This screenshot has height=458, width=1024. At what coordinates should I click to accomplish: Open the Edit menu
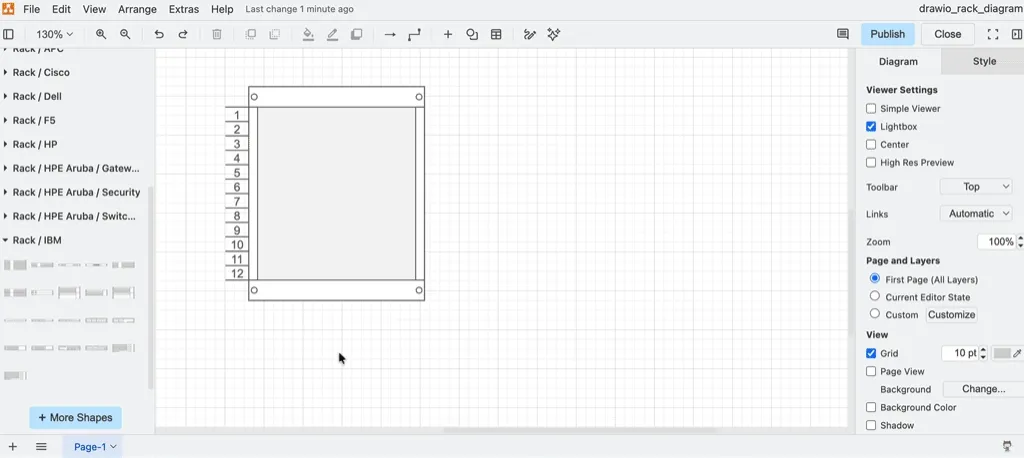coord(61,9)
